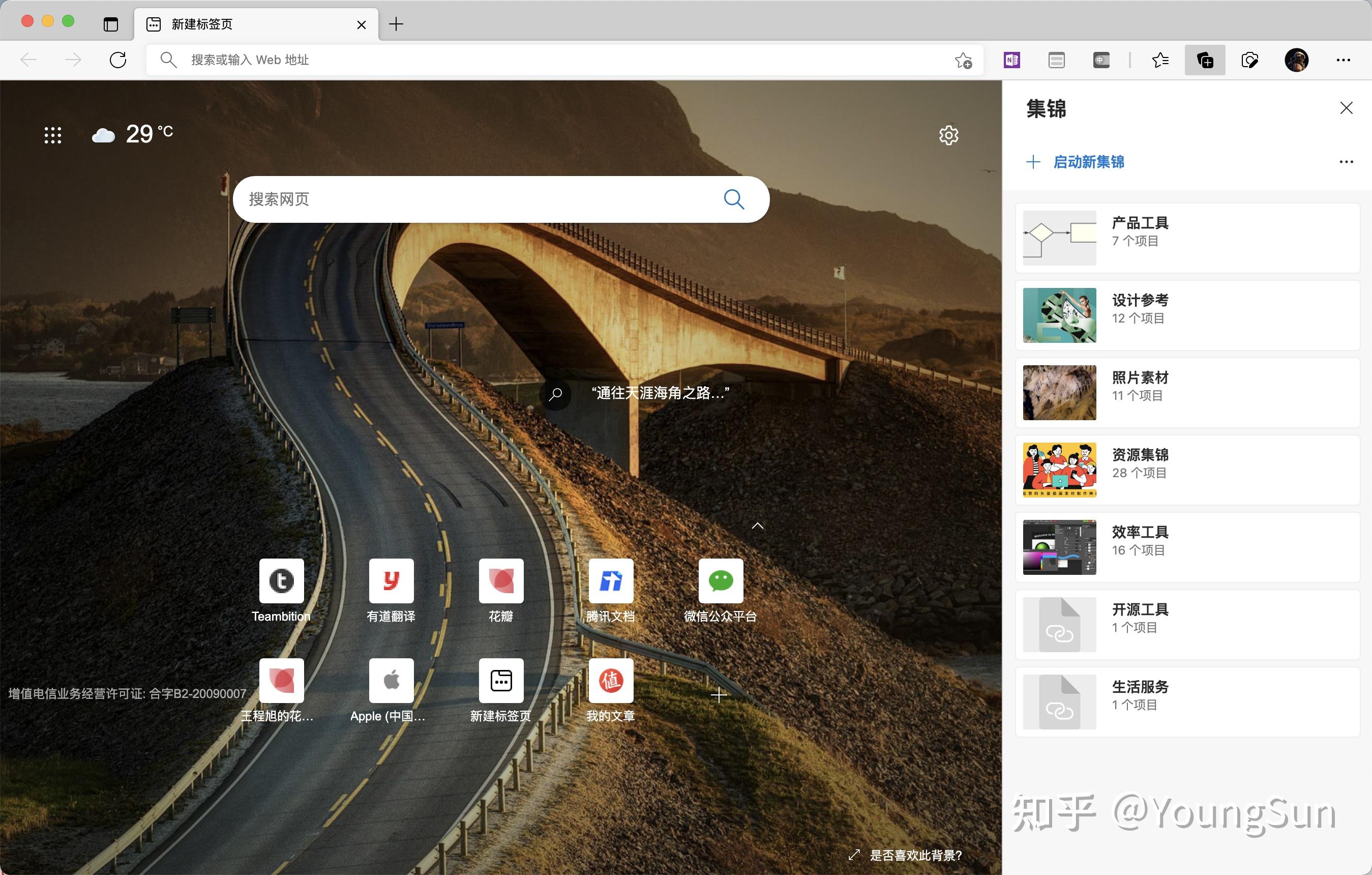
Task: Open the profile avatar menu
Action: pos(1296,60)
